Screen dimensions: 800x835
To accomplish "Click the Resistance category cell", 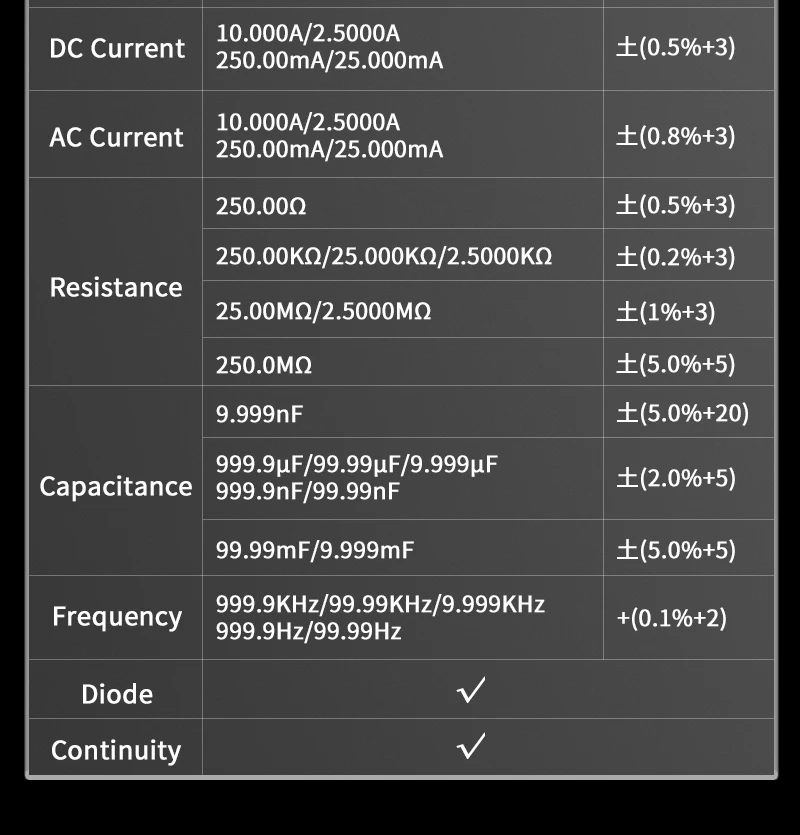I will click(x=116, y=282).
